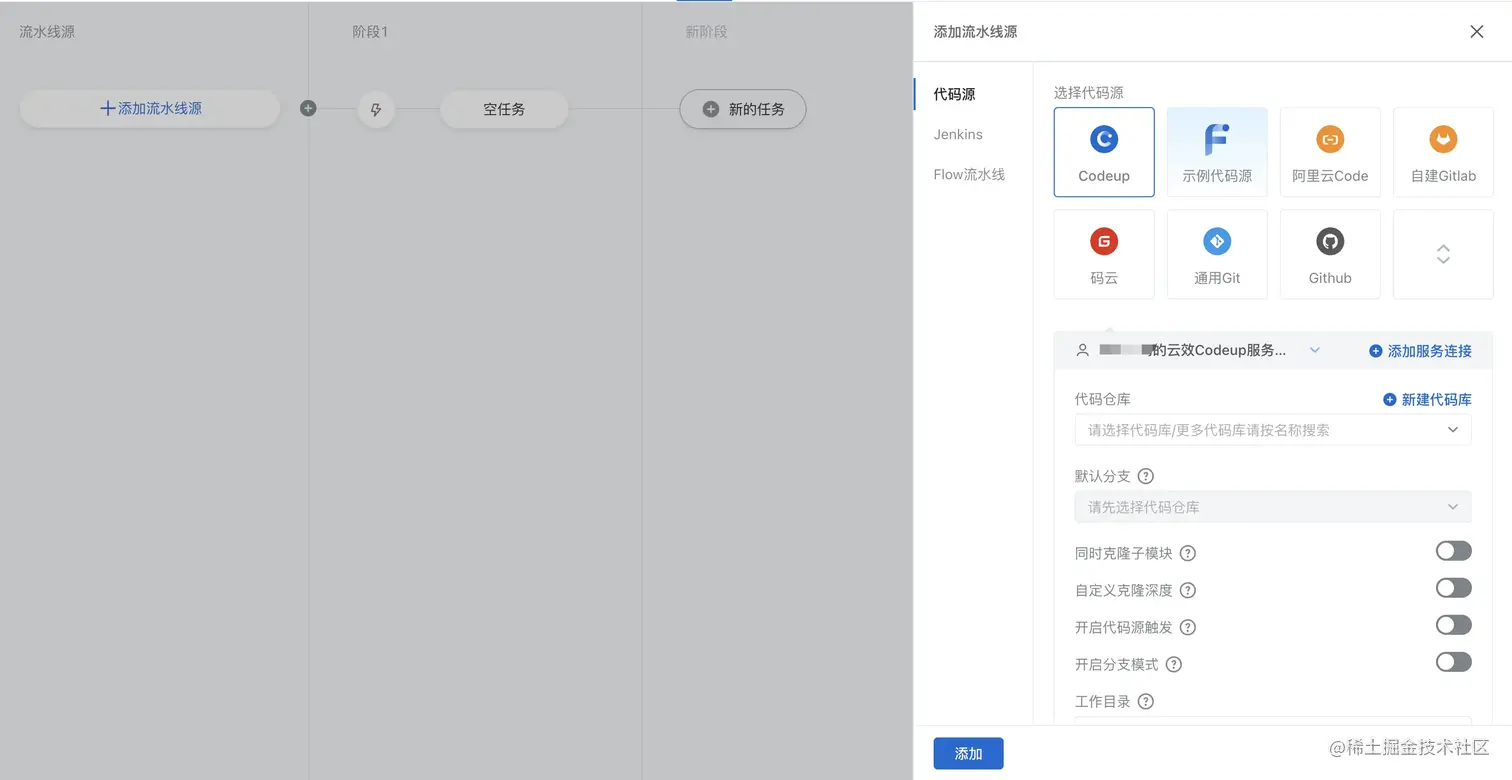Click the 工作目录 input field

[x=1273, y=719]
